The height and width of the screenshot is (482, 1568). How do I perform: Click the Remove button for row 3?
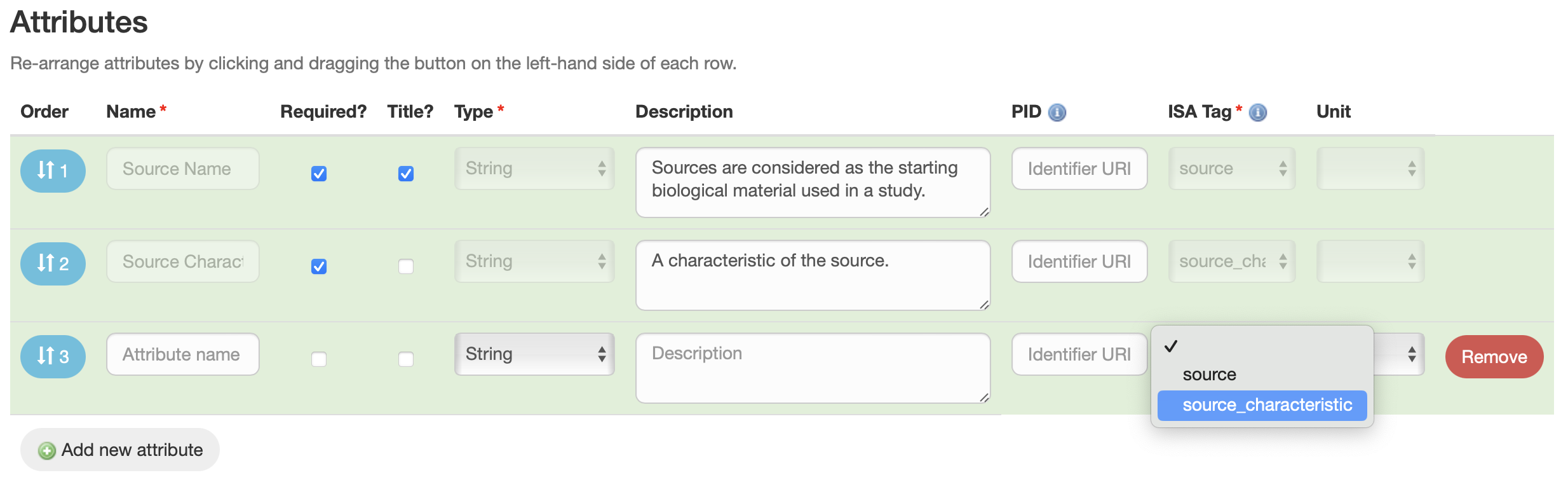tap(1494, 357)
